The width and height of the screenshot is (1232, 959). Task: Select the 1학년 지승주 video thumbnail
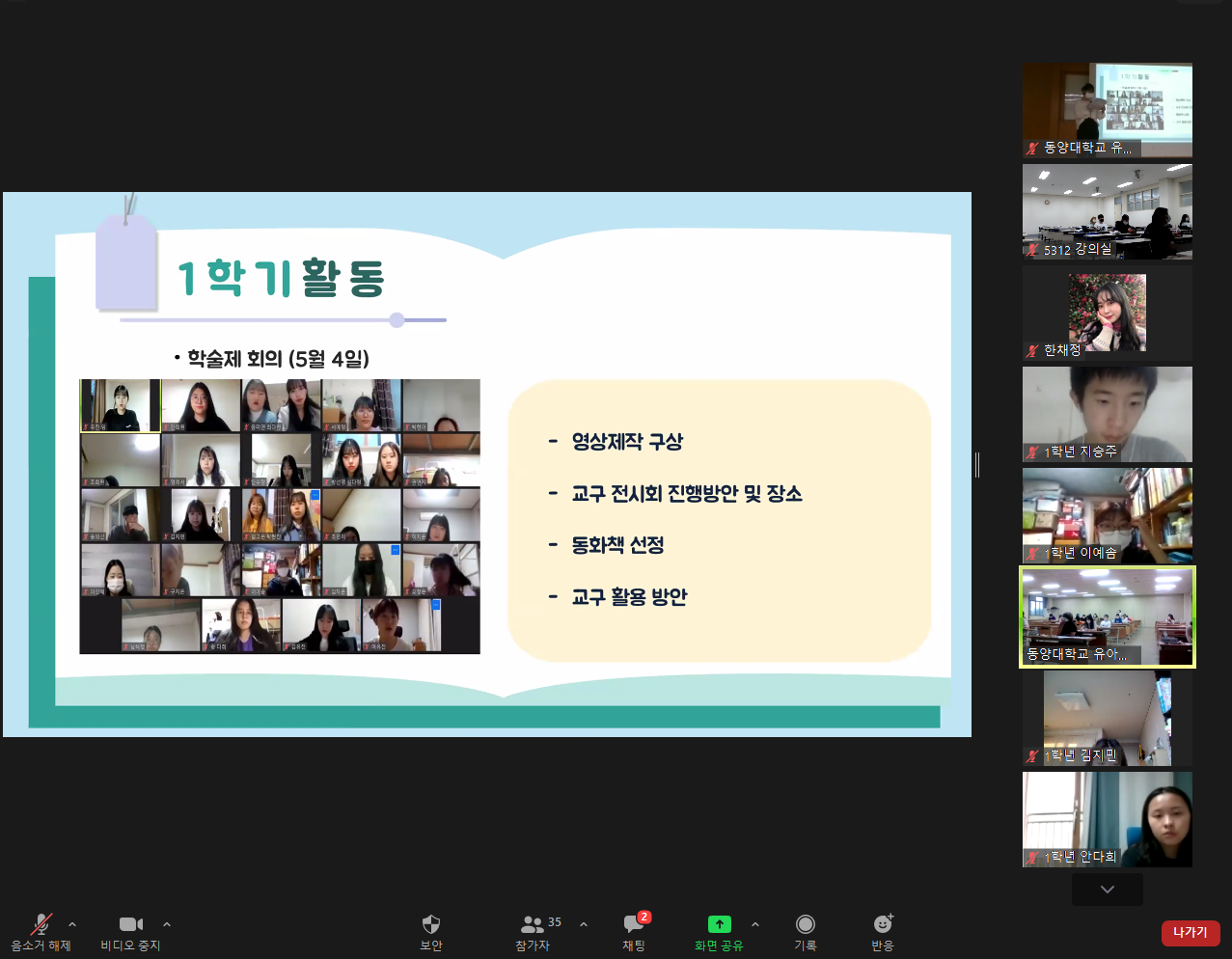coord(1107,414)
